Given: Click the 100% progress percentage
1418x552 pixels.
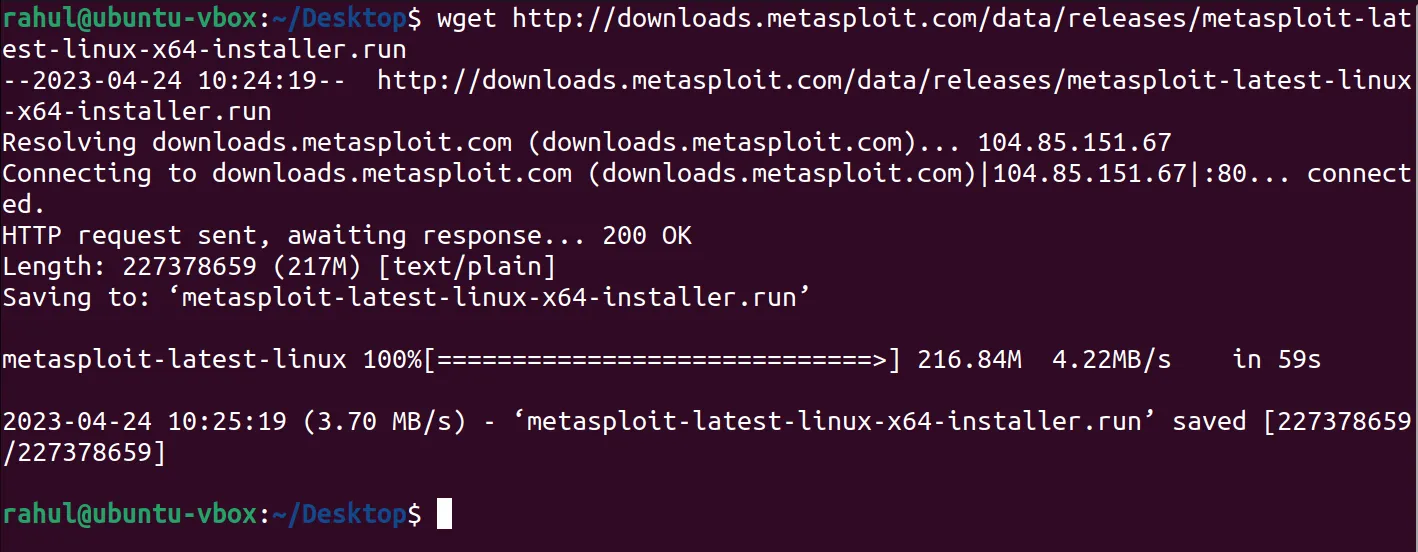Looking at the screenshot, I should (x=393, y=359).
